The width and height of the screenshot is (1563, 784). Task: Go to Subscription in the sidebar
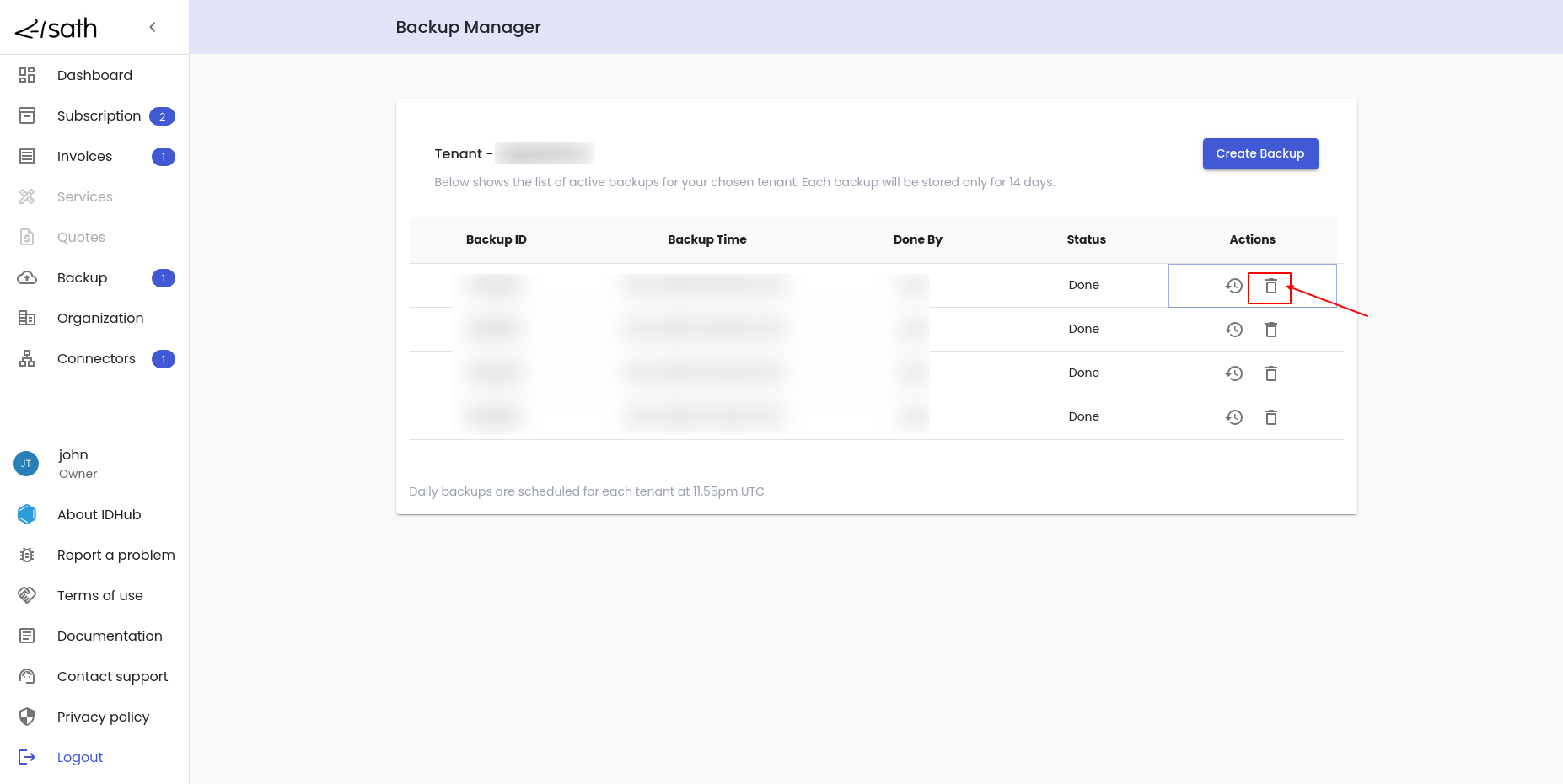pyautogui.click(x=99, y=116)
